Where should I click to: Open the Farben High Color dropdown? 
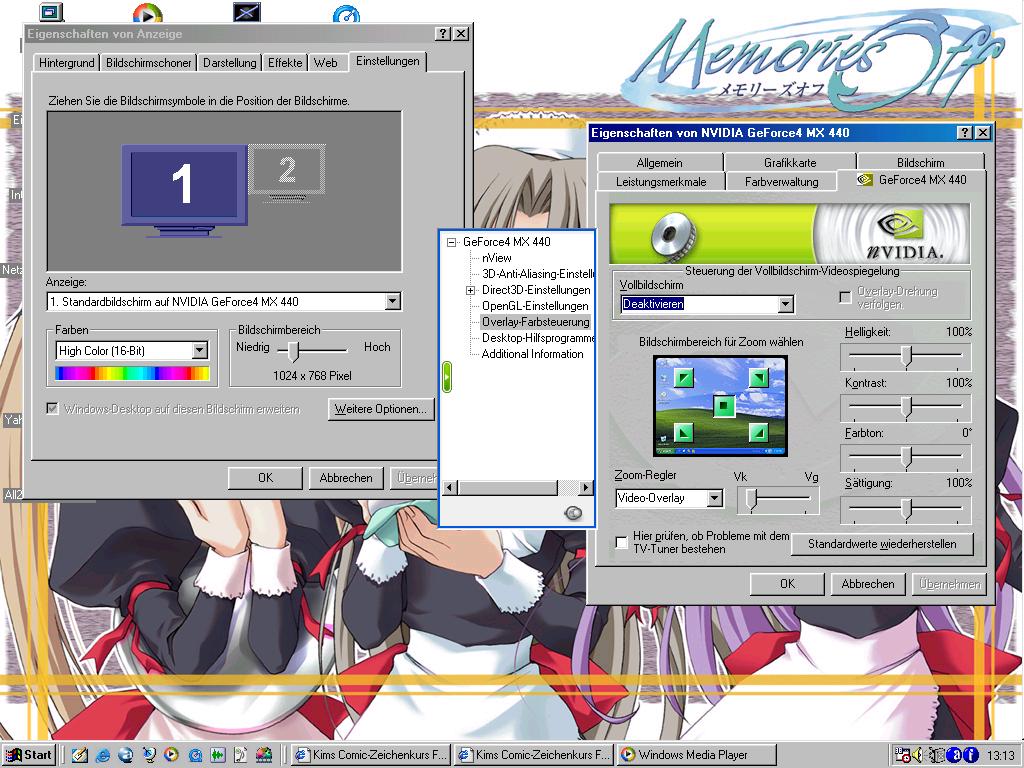199,350
